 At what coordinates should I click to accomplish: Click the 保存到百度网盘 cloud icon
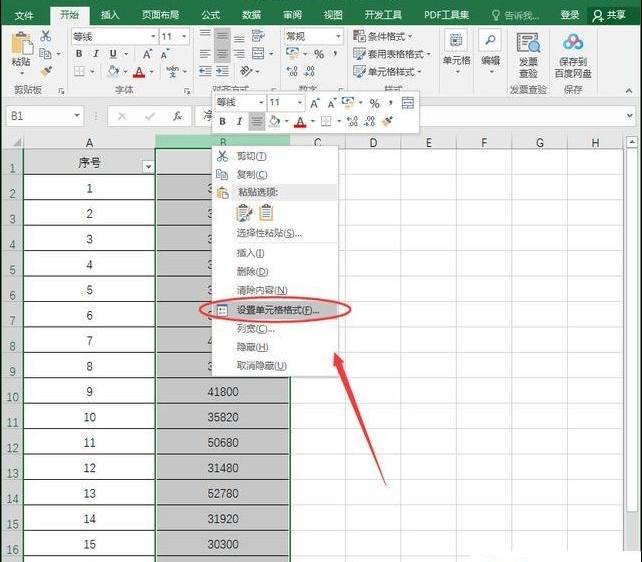pyautogui.click(x=572, y=42)
